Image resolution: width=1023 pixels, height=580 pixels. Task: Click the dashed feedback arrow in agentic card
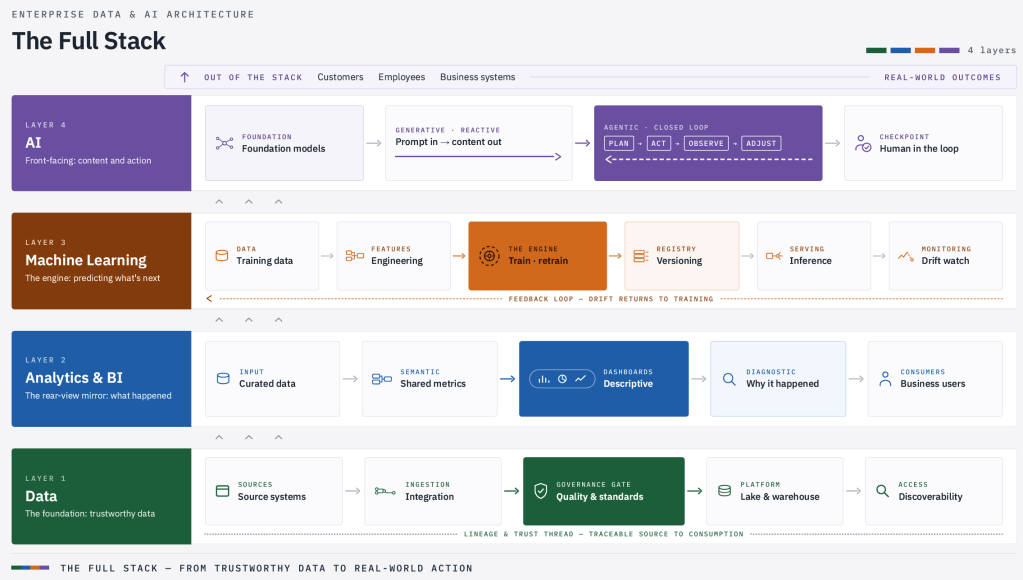[x=709, y=159]
